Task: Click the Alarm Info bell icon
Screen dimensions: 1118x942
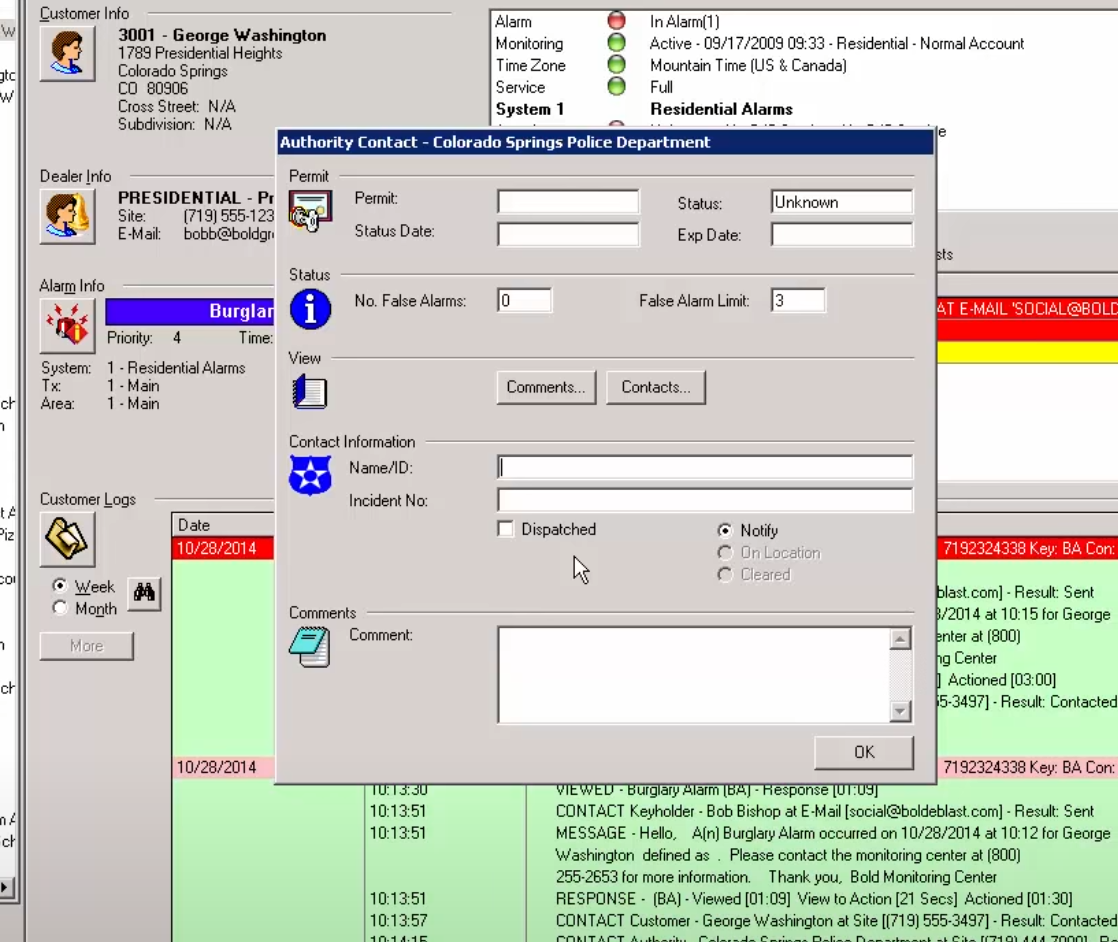Action: coord(67,326)
